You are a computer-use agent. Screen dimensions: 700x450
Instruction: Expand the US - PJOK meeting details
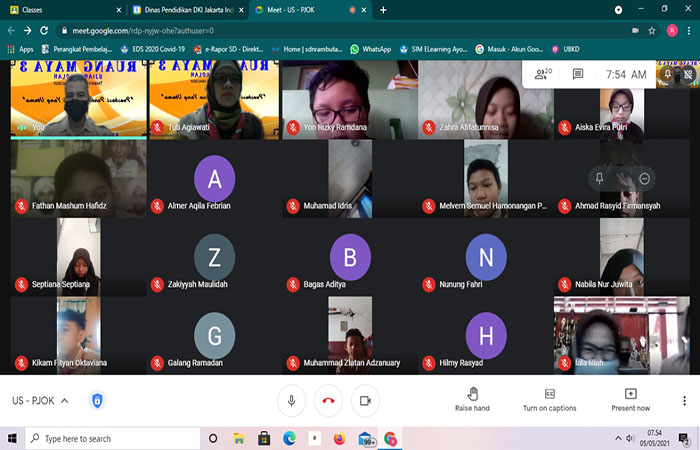pyautogui.click(x=64, y=401)
